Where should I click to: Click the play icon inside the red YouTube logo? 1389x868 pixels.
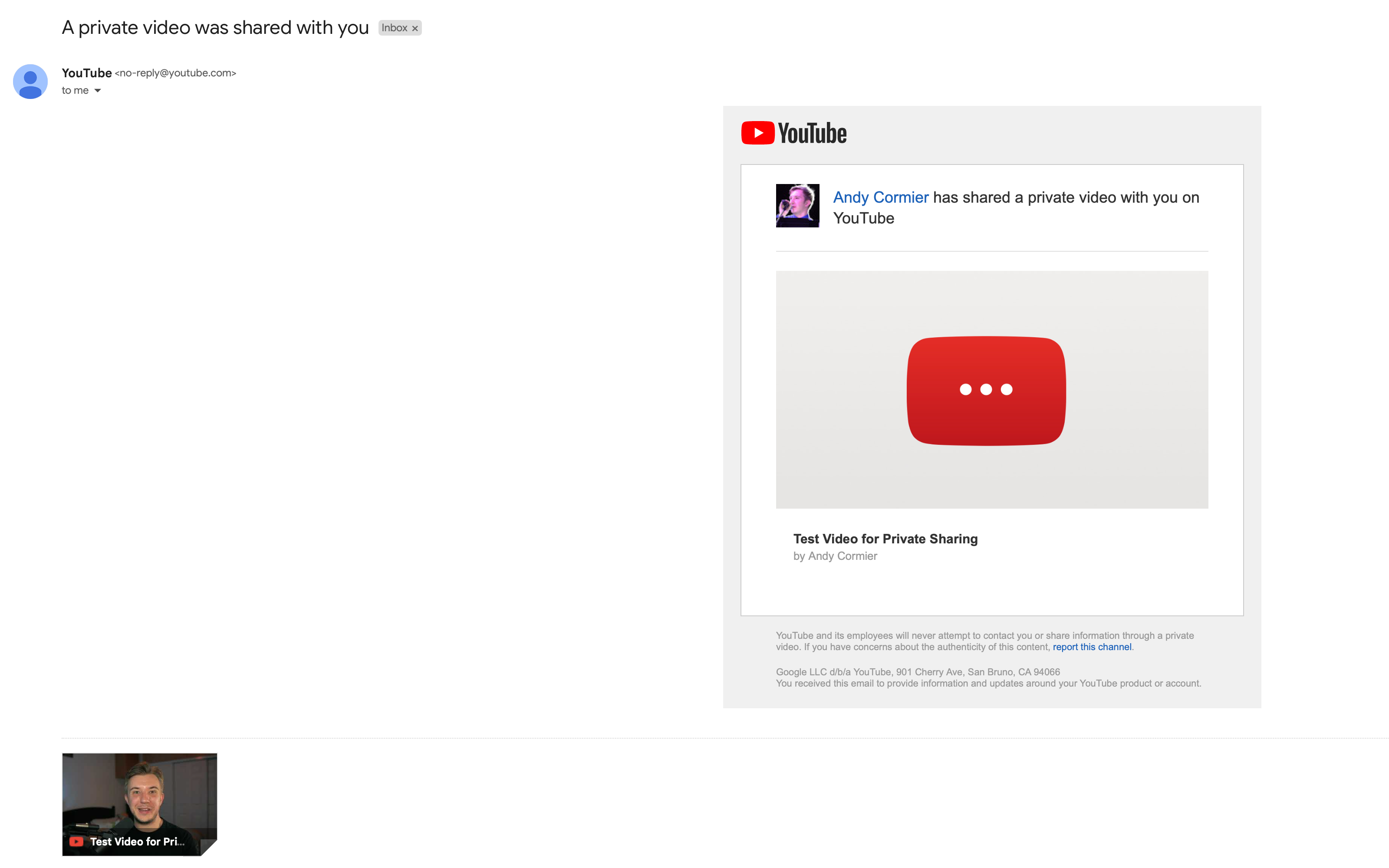759,133
